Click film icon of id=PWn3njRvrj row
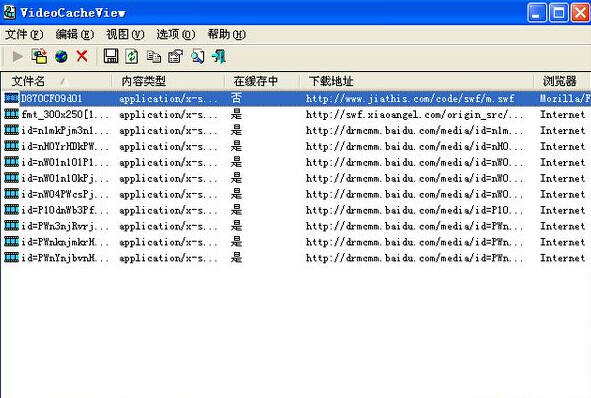The image size is (591, 398). [x=11, y=226]
